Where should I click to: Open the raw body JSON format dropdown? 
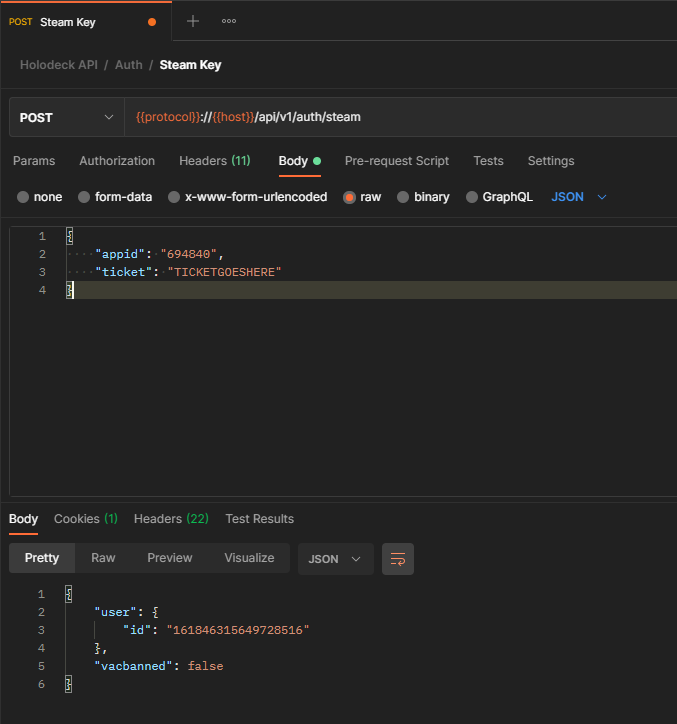(579, 197)
